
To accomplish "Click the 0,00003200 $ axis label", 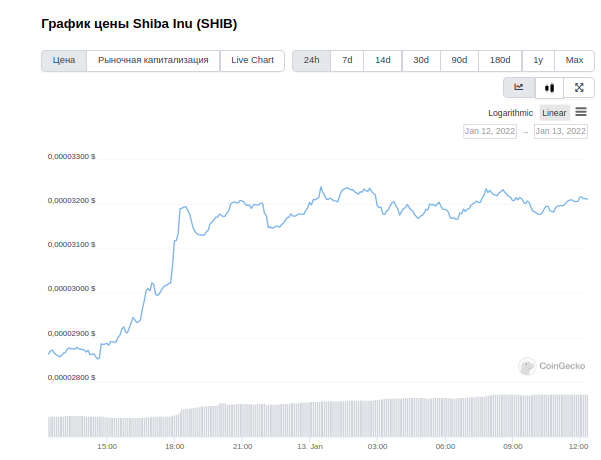I will click(71, 200).
